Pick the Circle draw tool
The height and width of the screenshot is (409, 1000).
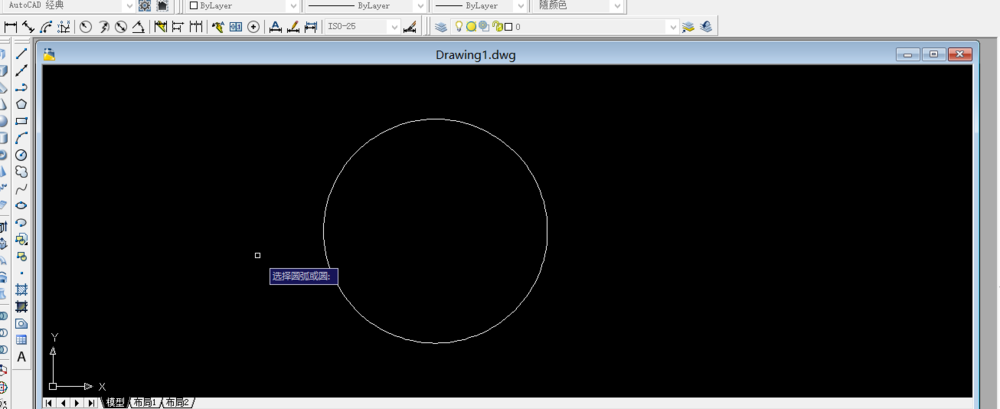[x=21, y=154]
